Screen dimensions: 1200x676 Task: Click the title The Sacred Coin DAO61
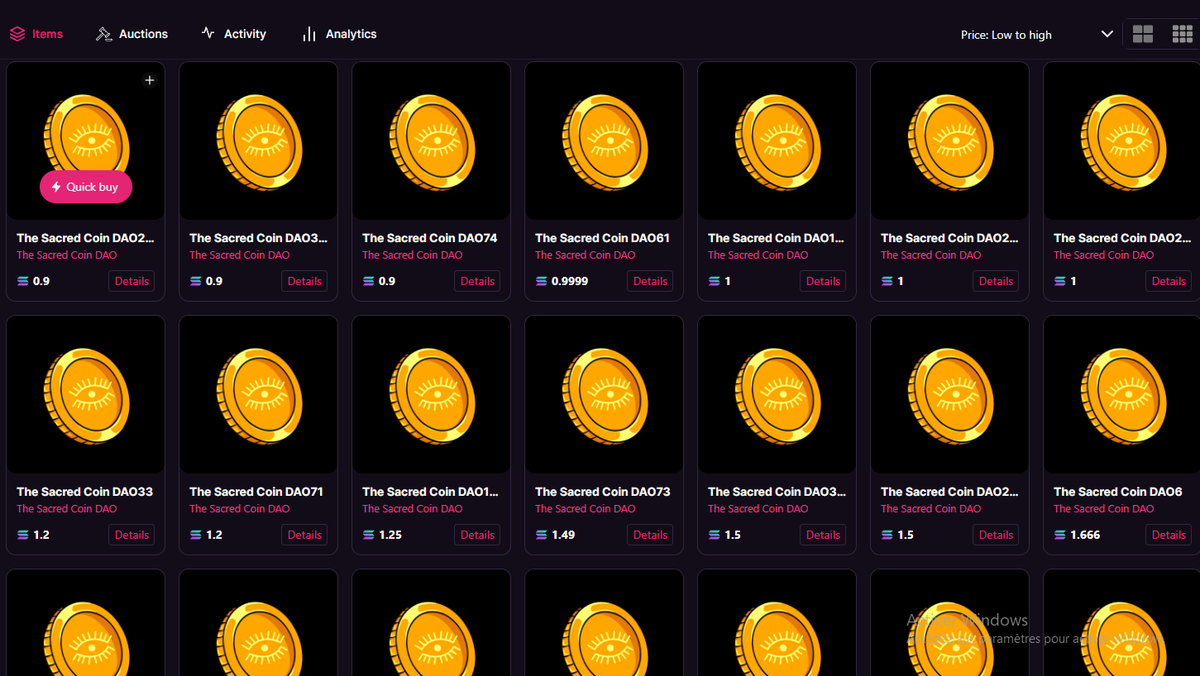pyautogui.click(x=602, y=238)
